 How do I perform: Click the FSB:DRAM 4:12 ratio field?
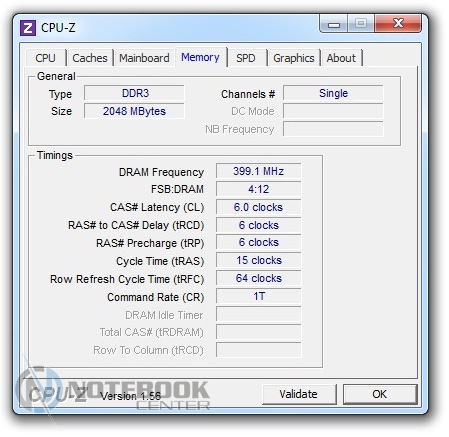[259, 189]
